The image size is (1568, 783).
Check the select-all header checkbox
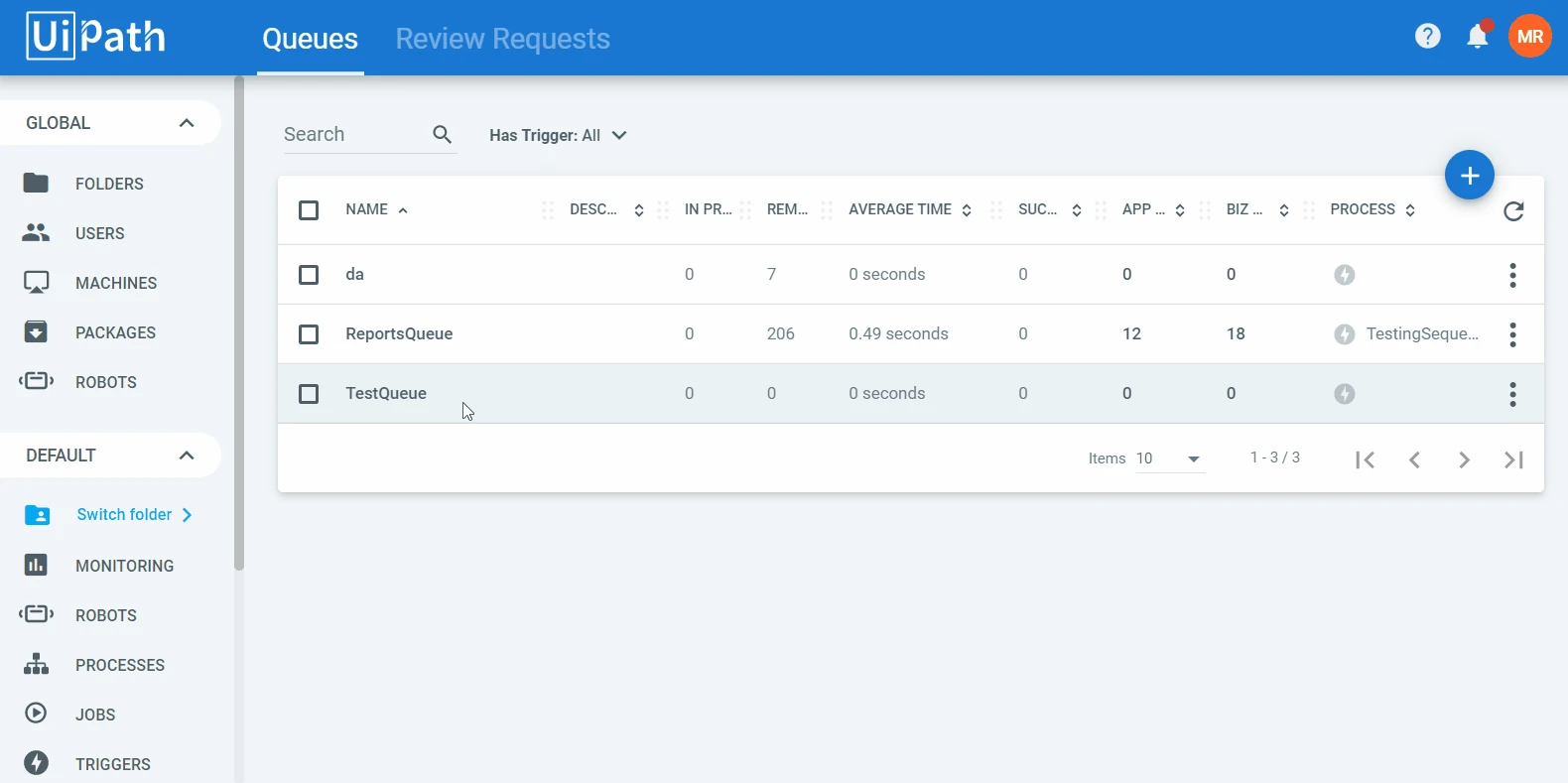[x=309, y=210]
